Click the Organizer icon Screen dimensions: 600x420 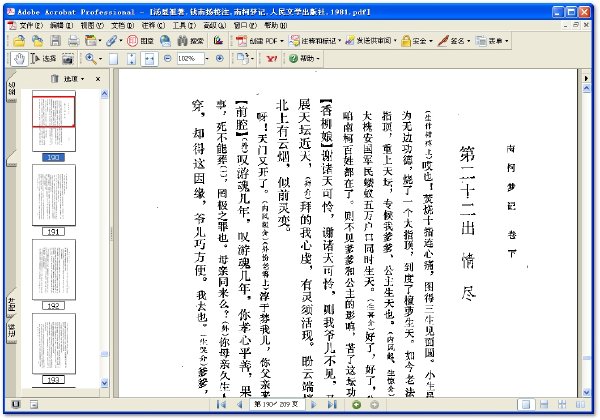click(x=91, y=41)
